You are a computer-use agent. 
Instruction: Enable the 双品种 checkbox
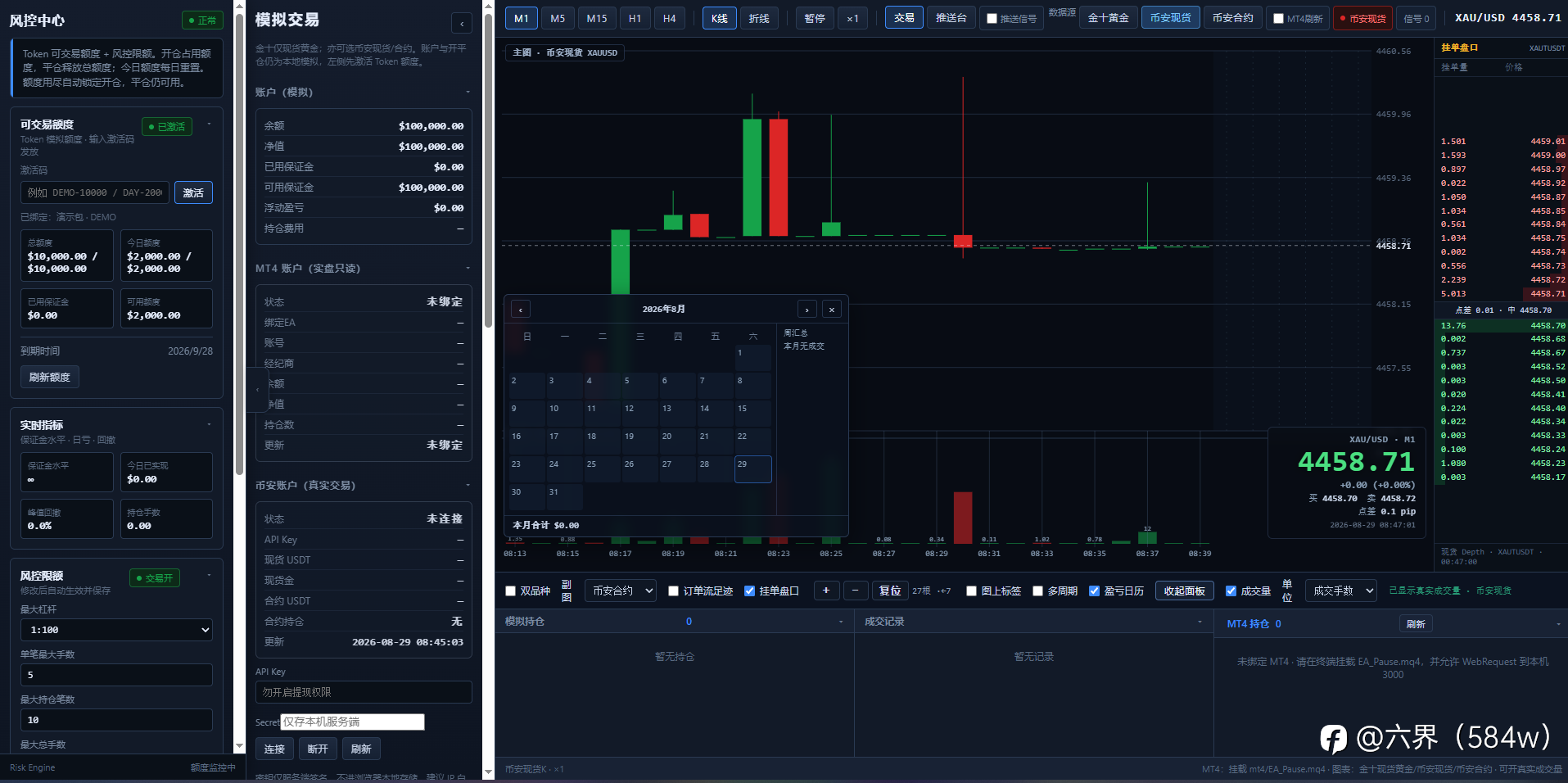click(511, 591)
